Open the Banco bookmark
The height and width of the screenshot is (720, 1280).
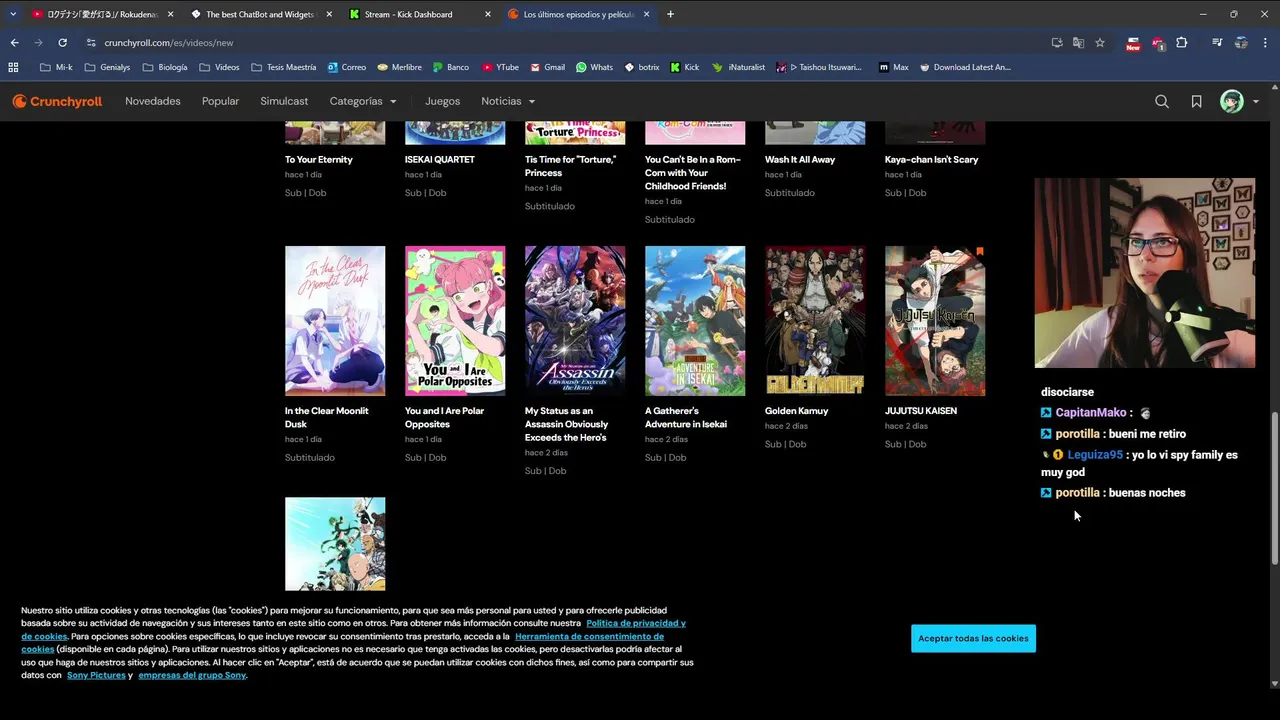pos(451,67)
